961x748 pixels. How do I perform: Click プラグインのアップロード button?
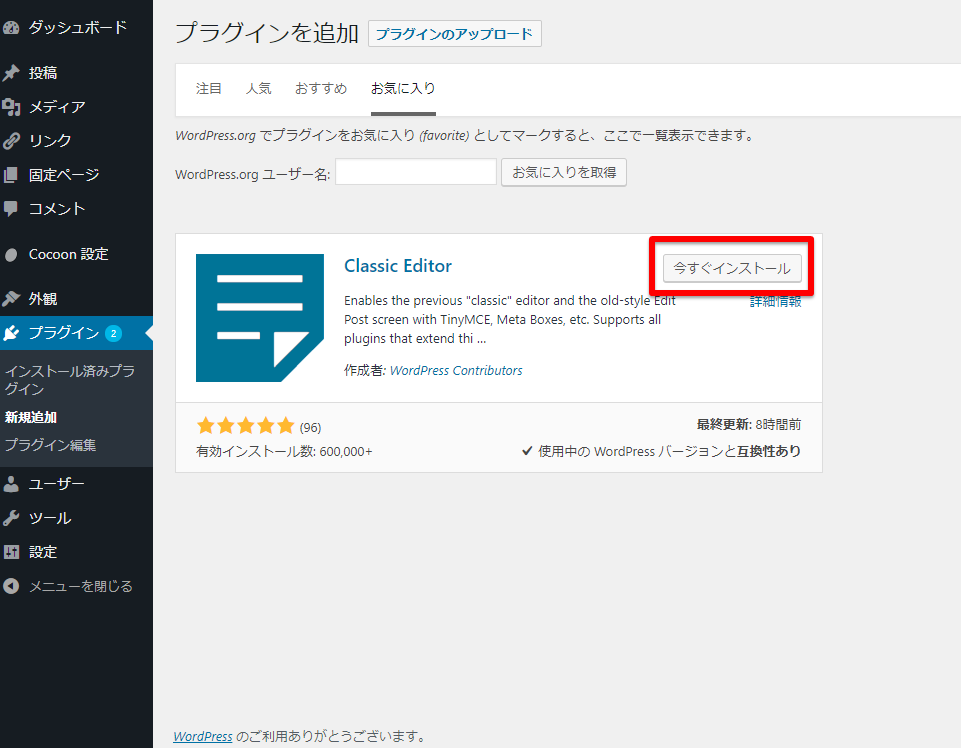pos(454,34)
